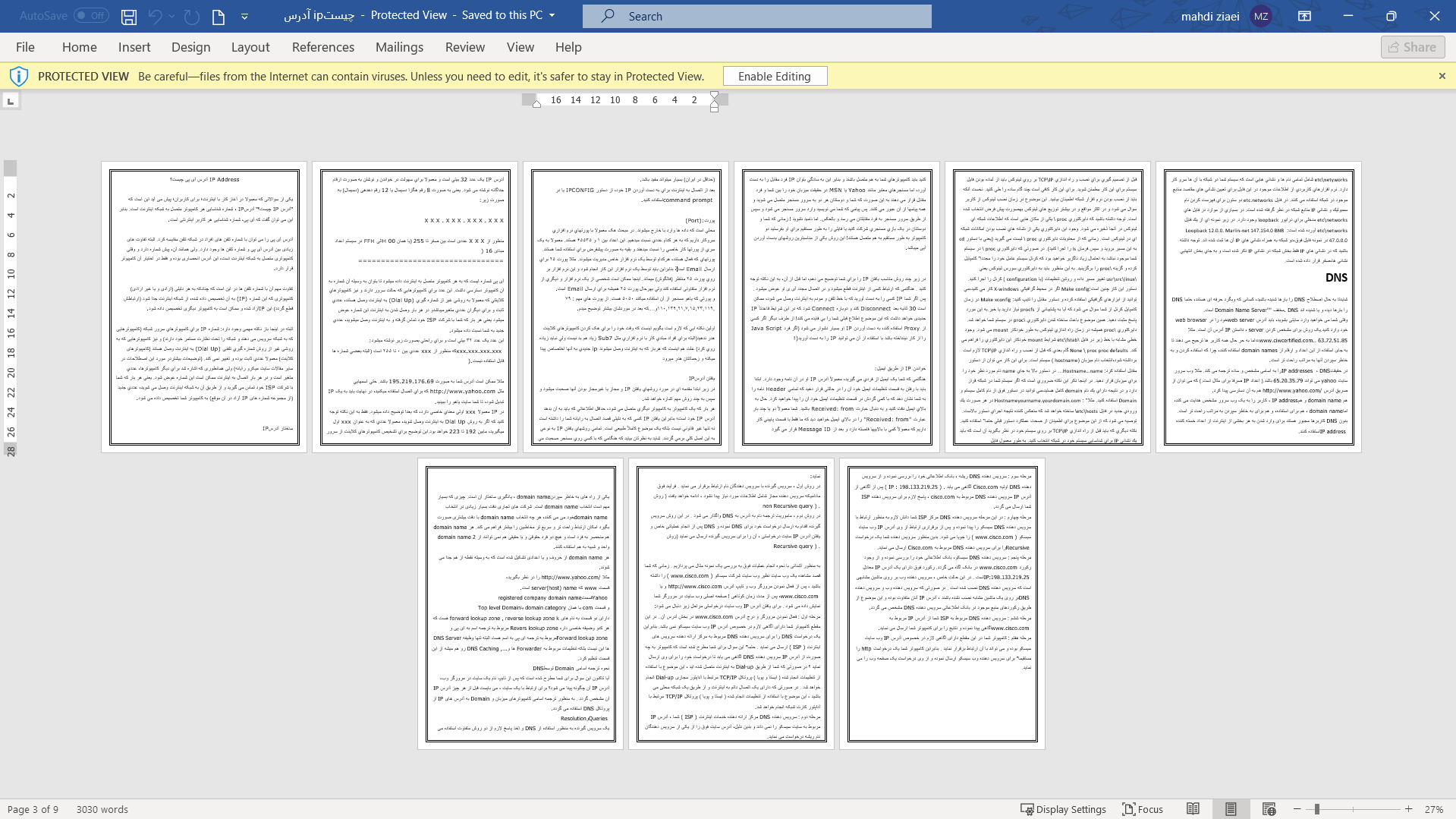Image resolution: width=1456 pixels, height=819 pixels.
Task: Click the page showing x x x . x x x . x x x . x x x
Action: pyautogui.click(x=415, y=307)
